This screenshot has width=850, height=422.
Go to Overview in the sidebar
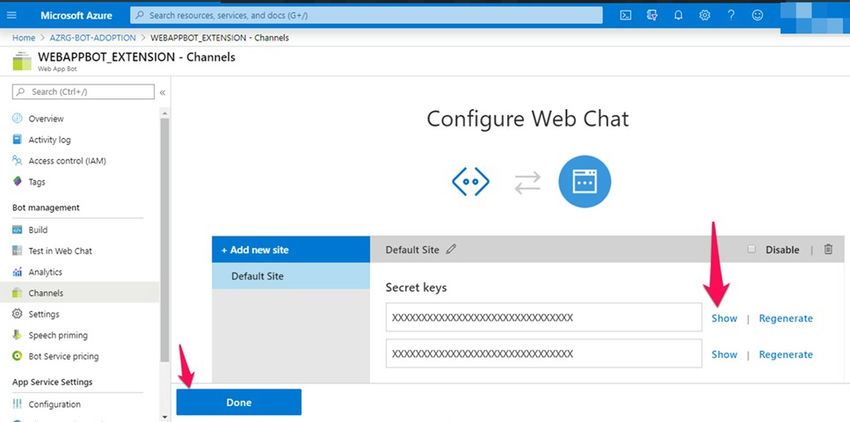point(45,119)
